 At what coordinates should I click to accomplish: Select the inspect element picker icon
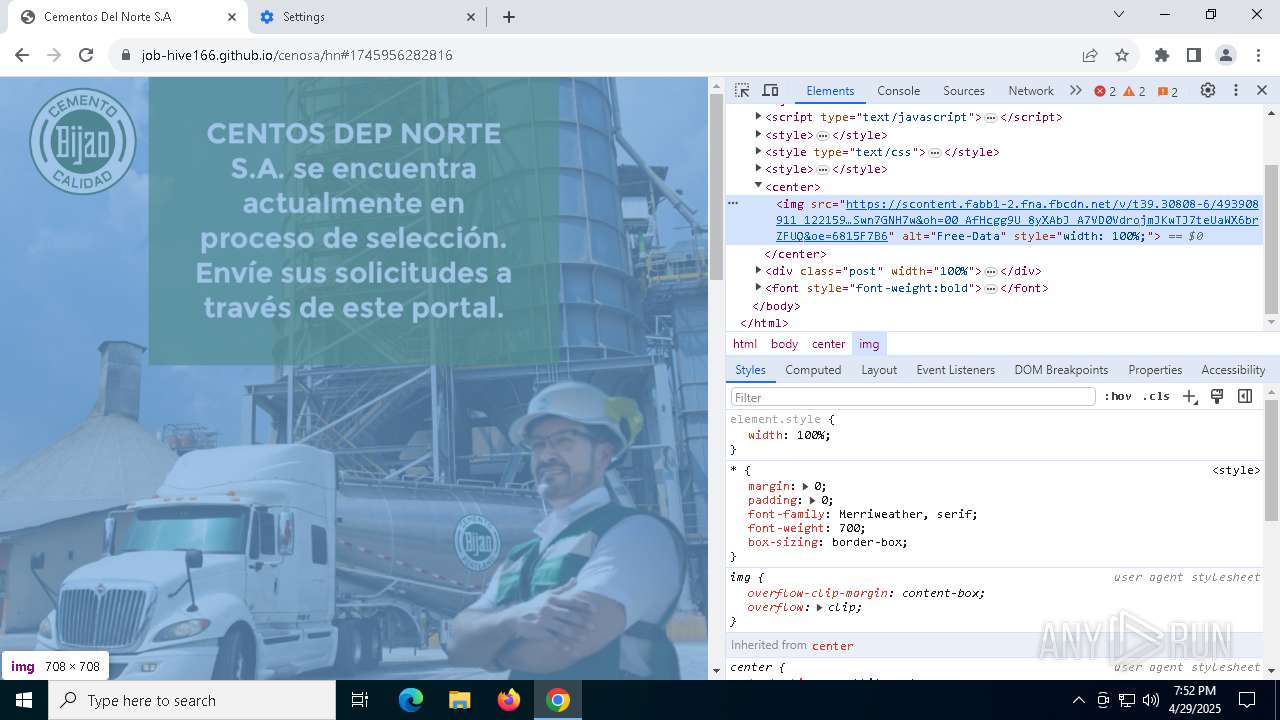742,90
